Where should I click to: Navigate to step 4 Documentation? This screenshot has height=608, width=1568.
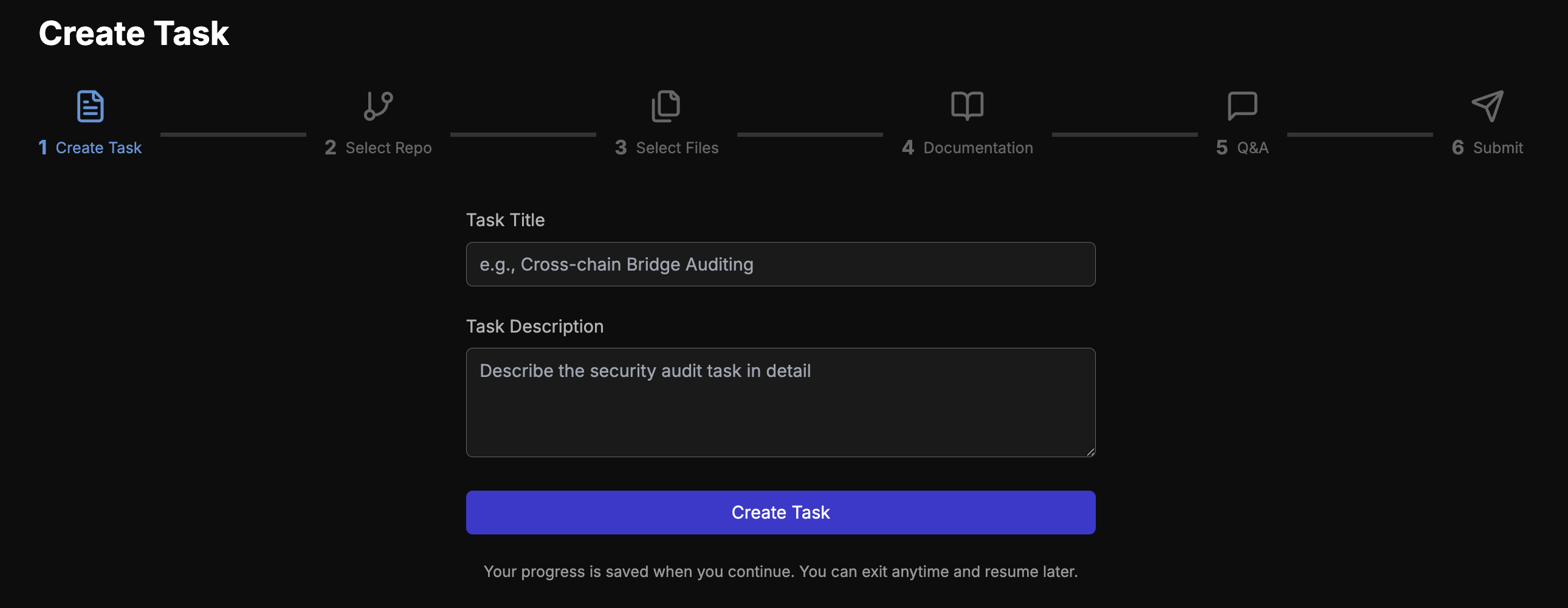[968, 147]
